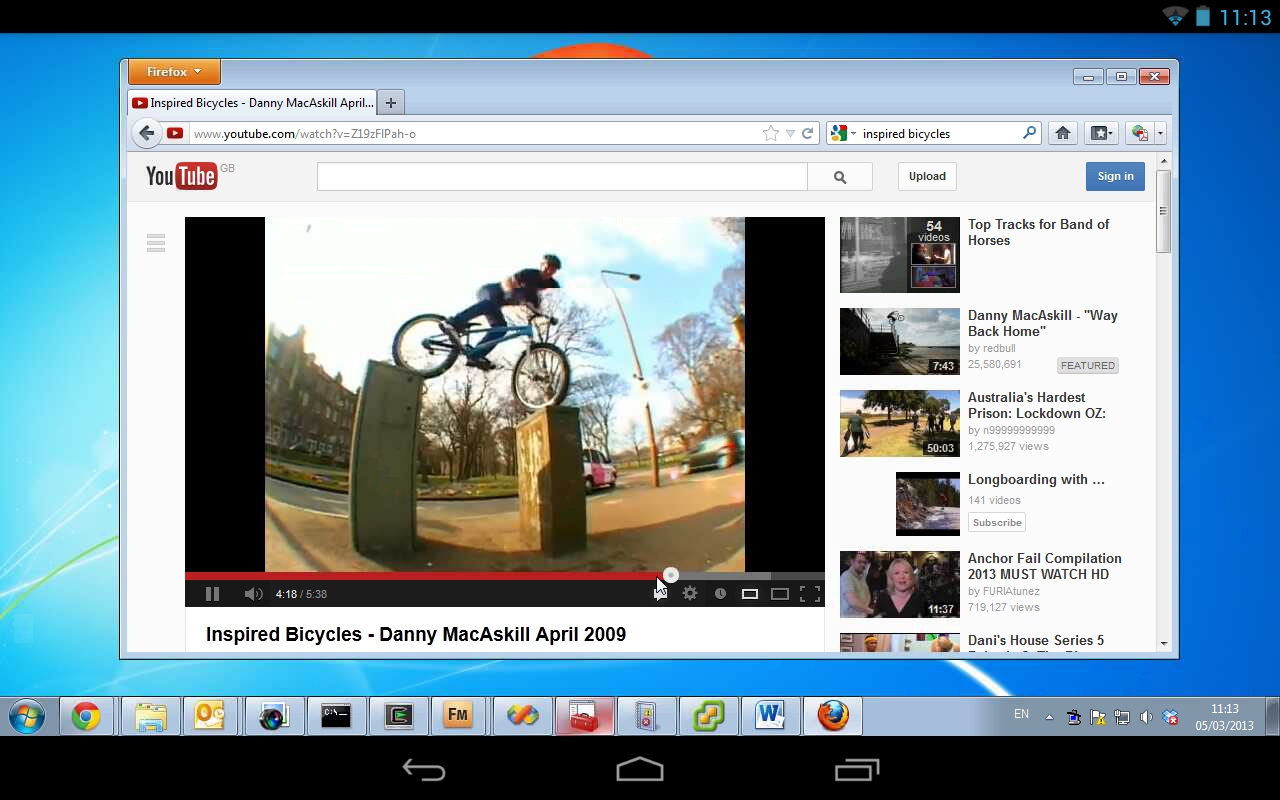Tap the Android back navigation button

423,769
